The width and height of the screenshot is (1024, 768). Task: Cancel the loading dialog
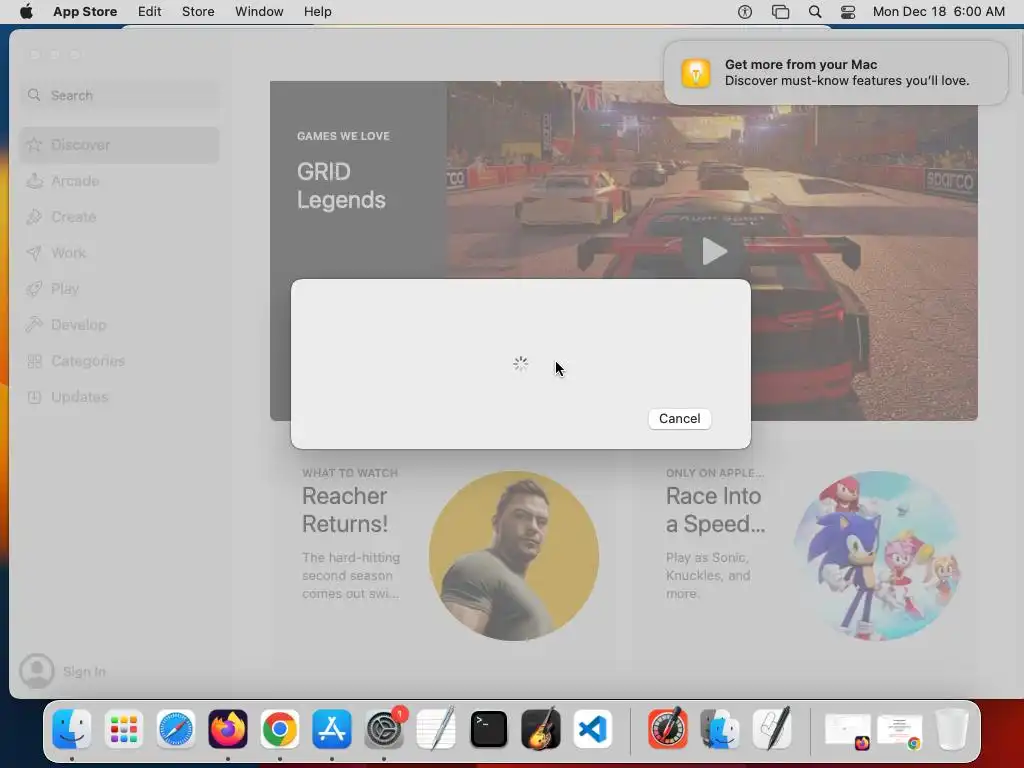click(x=679, y=419)
